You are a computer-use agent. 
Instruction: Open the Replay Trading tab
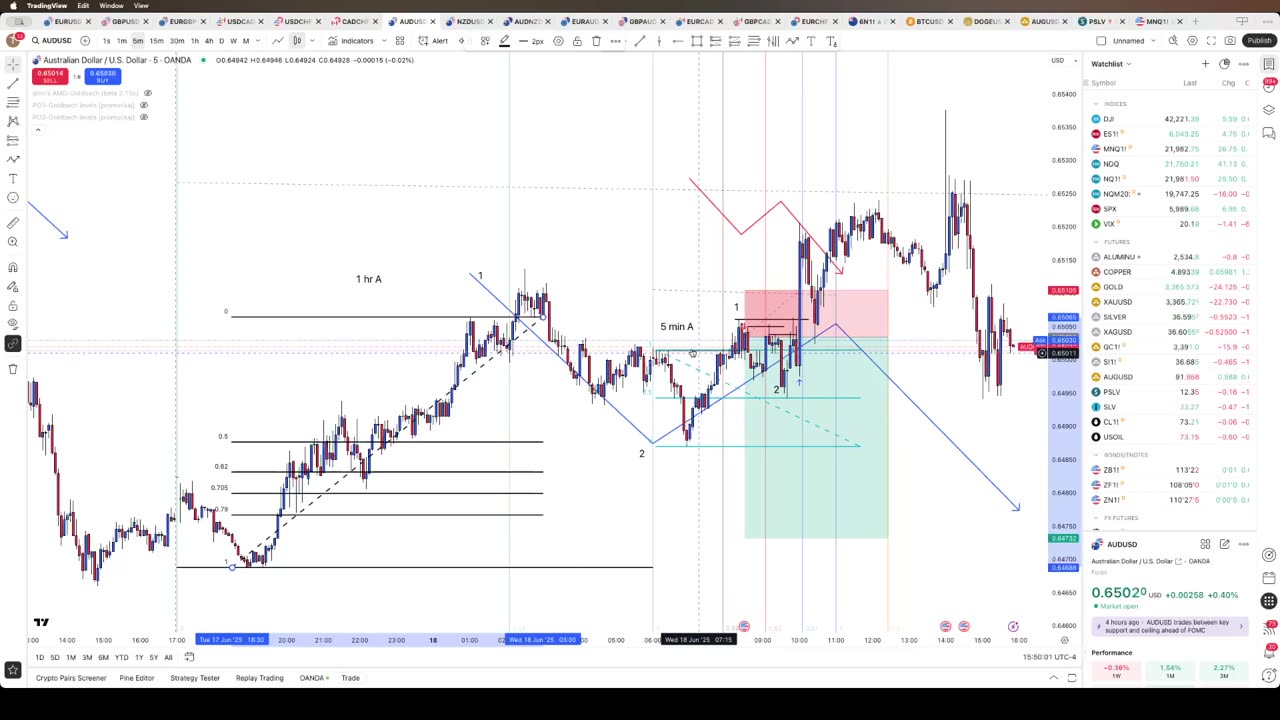(x=259, y=678)
